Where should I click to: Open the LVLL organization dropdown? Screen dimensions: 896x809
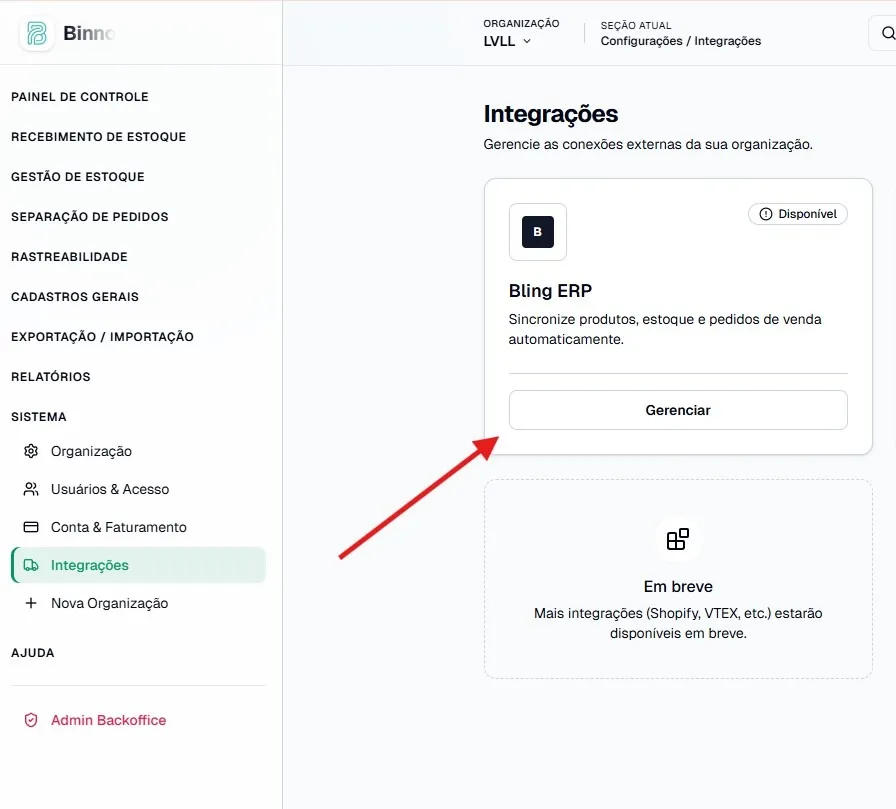[x=506, y=42]
